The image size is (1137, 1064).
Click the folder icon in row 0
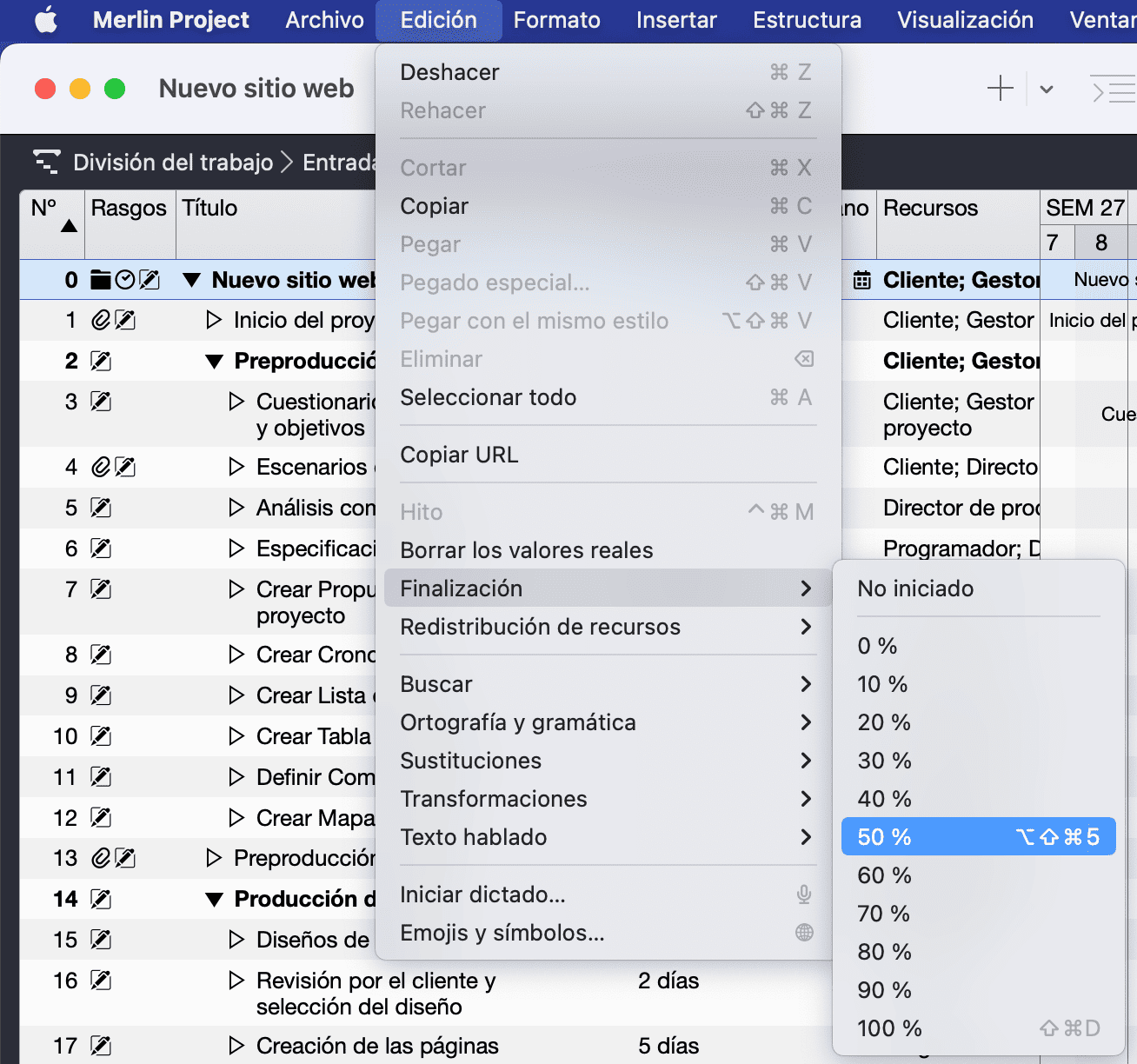101,280
